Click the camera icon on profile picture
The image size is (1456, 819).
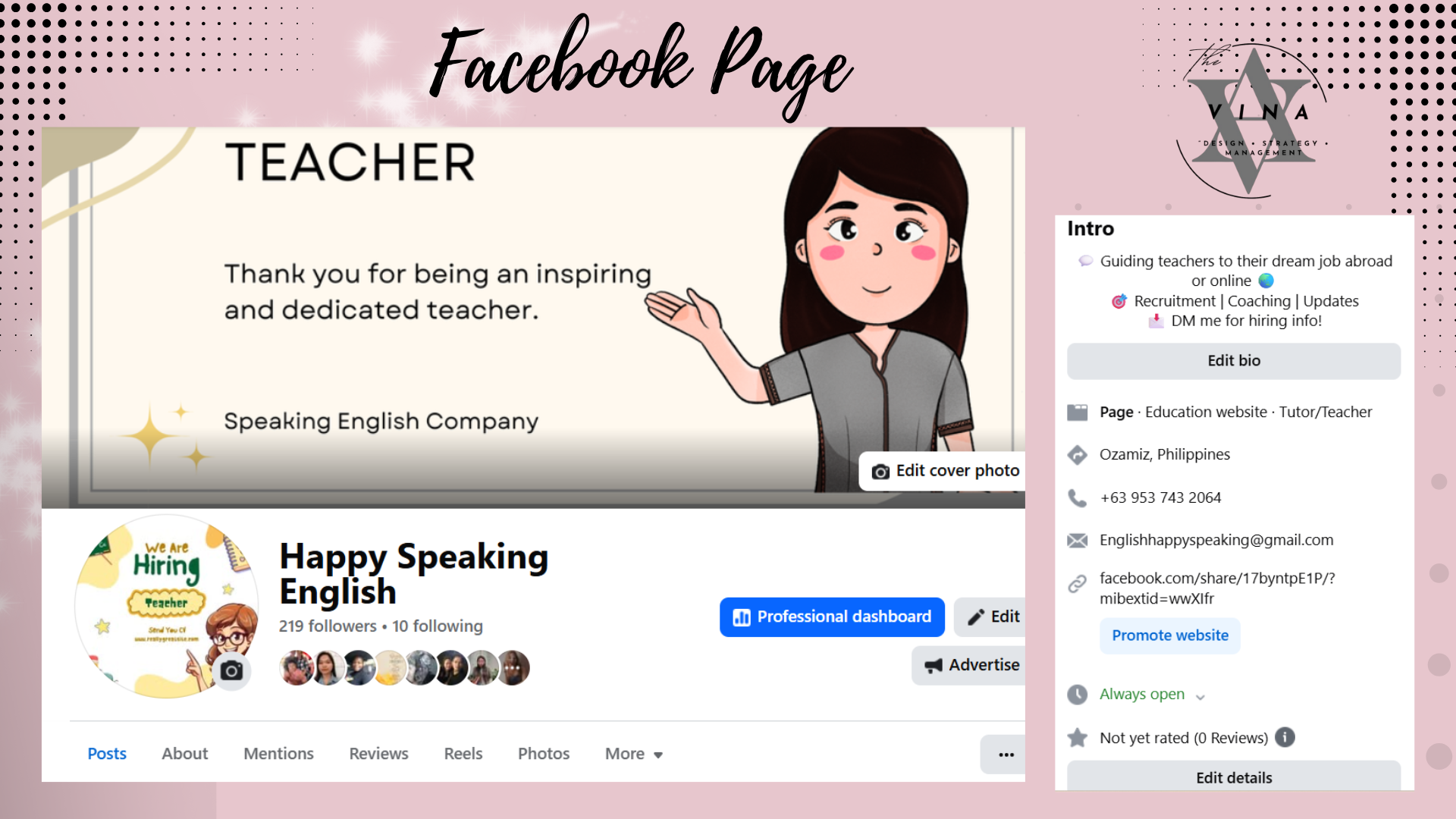[231, 670]
